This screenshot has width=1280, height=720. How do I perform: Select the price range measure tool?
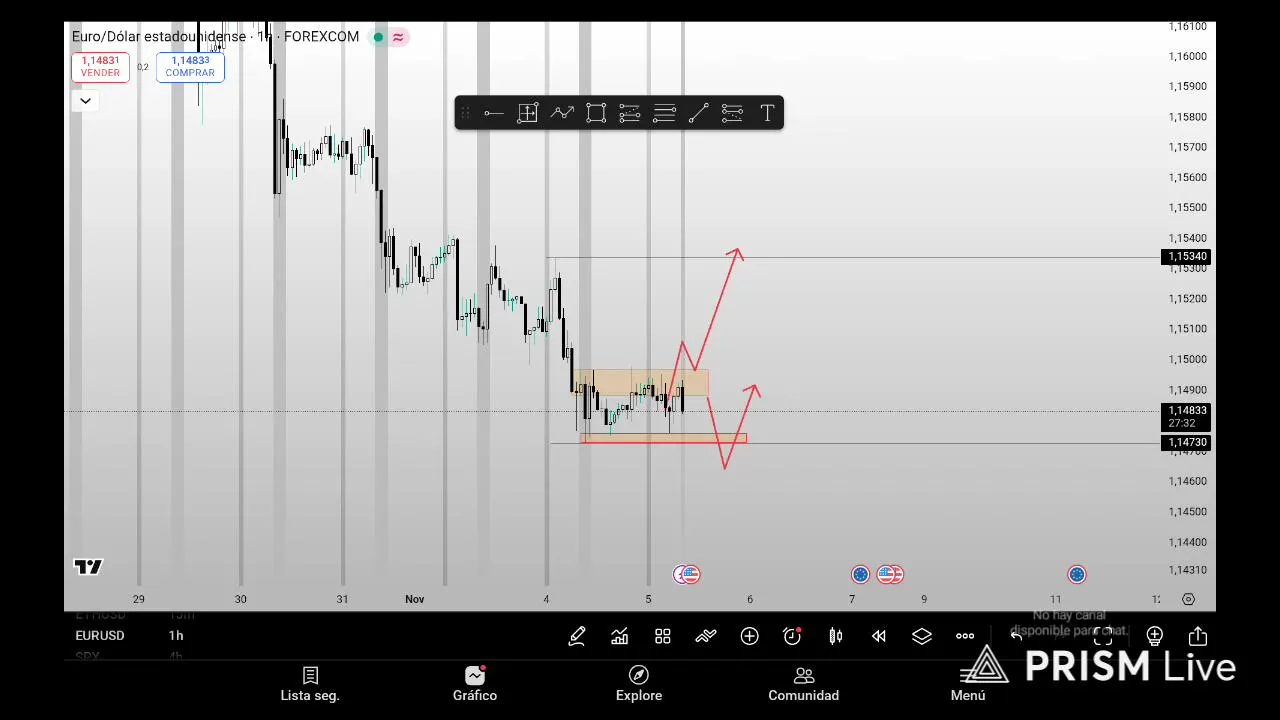528,113
